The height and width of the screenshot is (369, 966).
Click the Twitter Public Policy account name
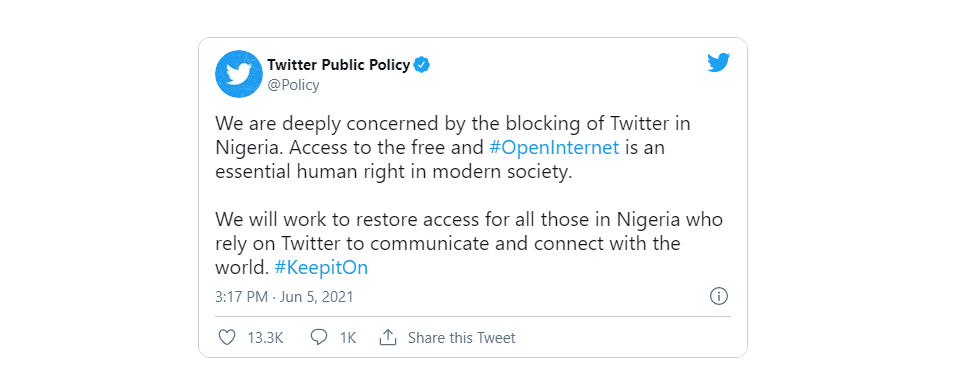(x=338, y=65)
